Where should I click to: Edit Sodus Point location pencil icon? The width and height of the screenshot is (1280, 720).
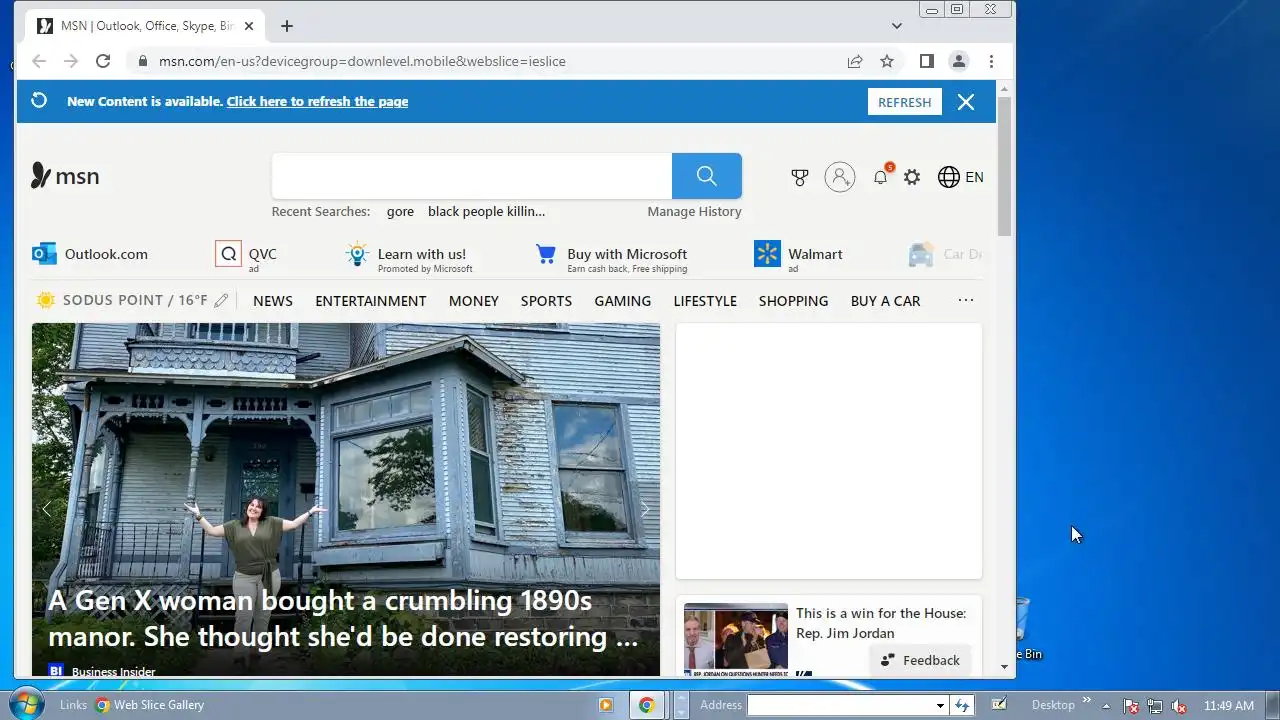(x=221, y=300)
